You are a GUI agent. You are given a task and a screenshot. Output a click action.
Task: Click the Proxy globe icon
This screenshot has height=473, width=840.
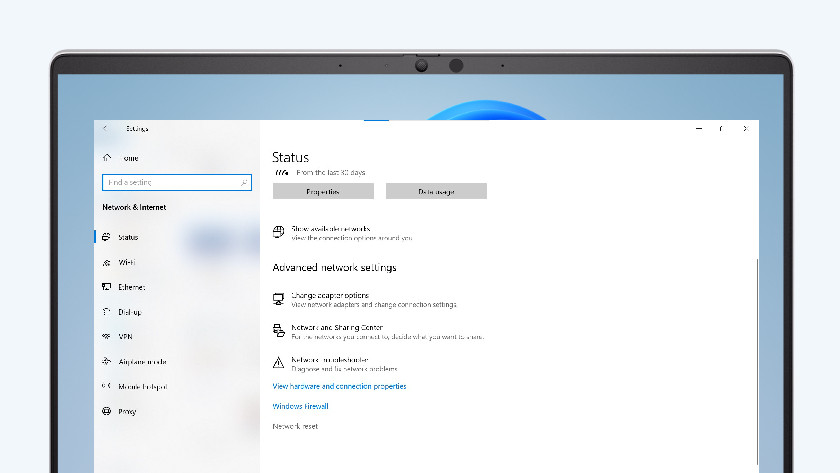(107, 411)
